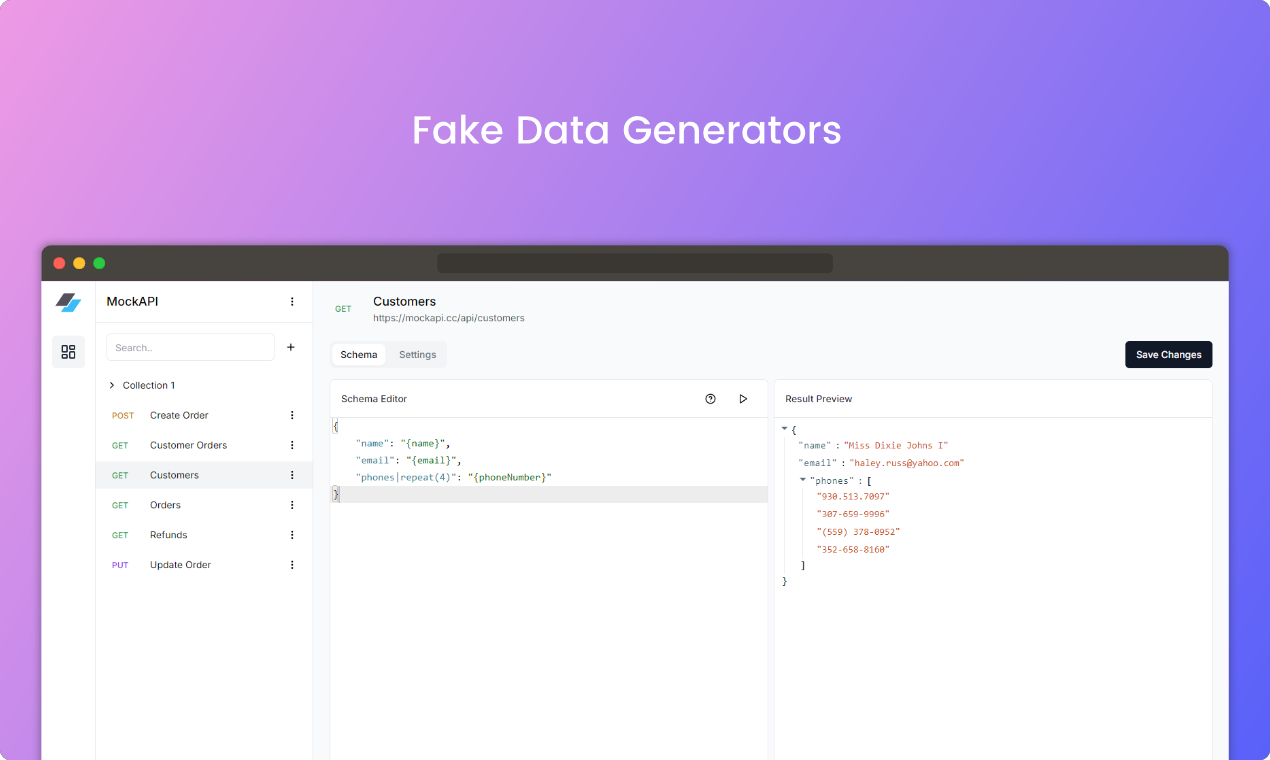Add new item with plus icon

(291, 347)
